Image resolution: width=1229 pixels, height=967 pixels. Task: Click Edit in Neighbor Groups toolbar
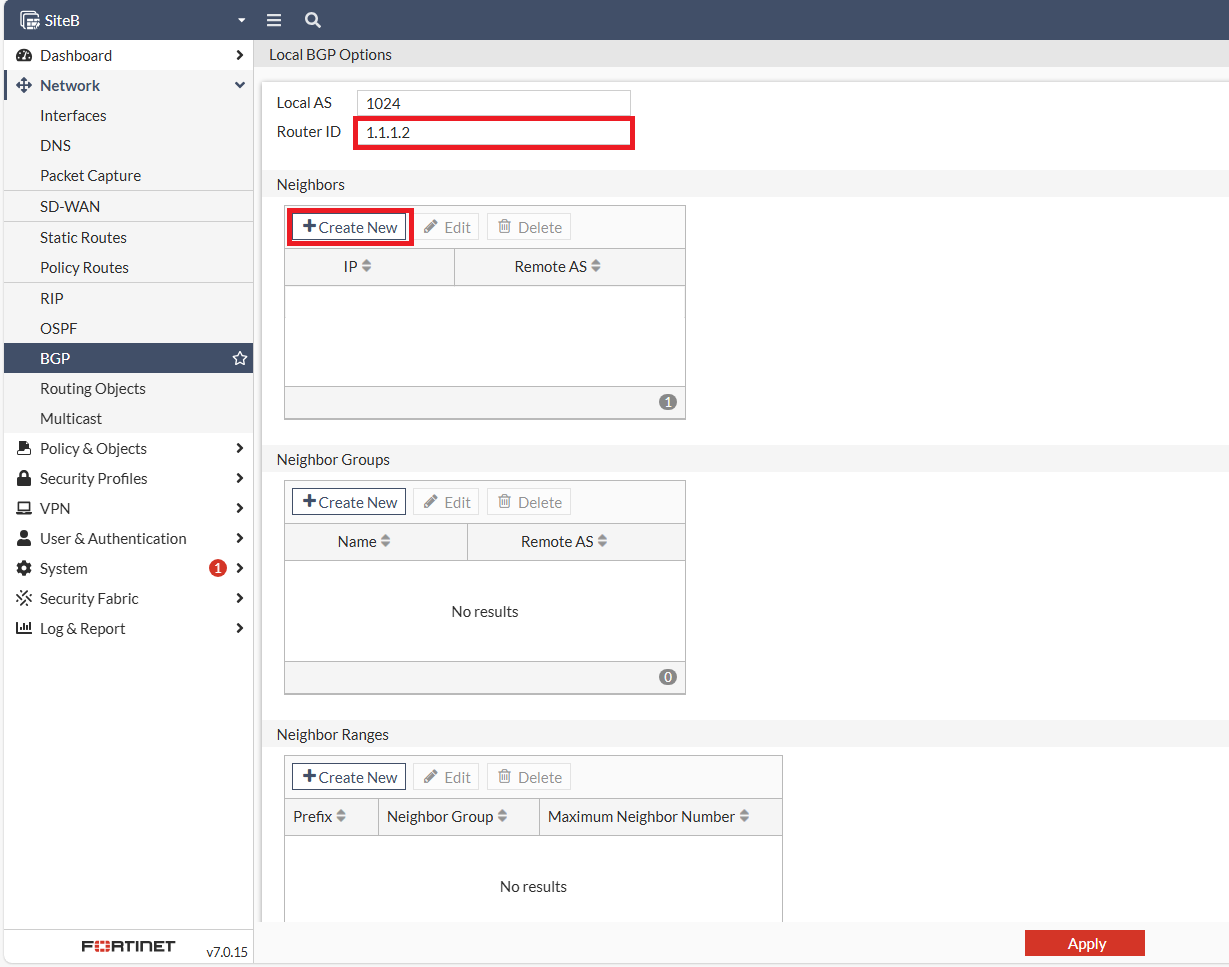pos(446,502)
